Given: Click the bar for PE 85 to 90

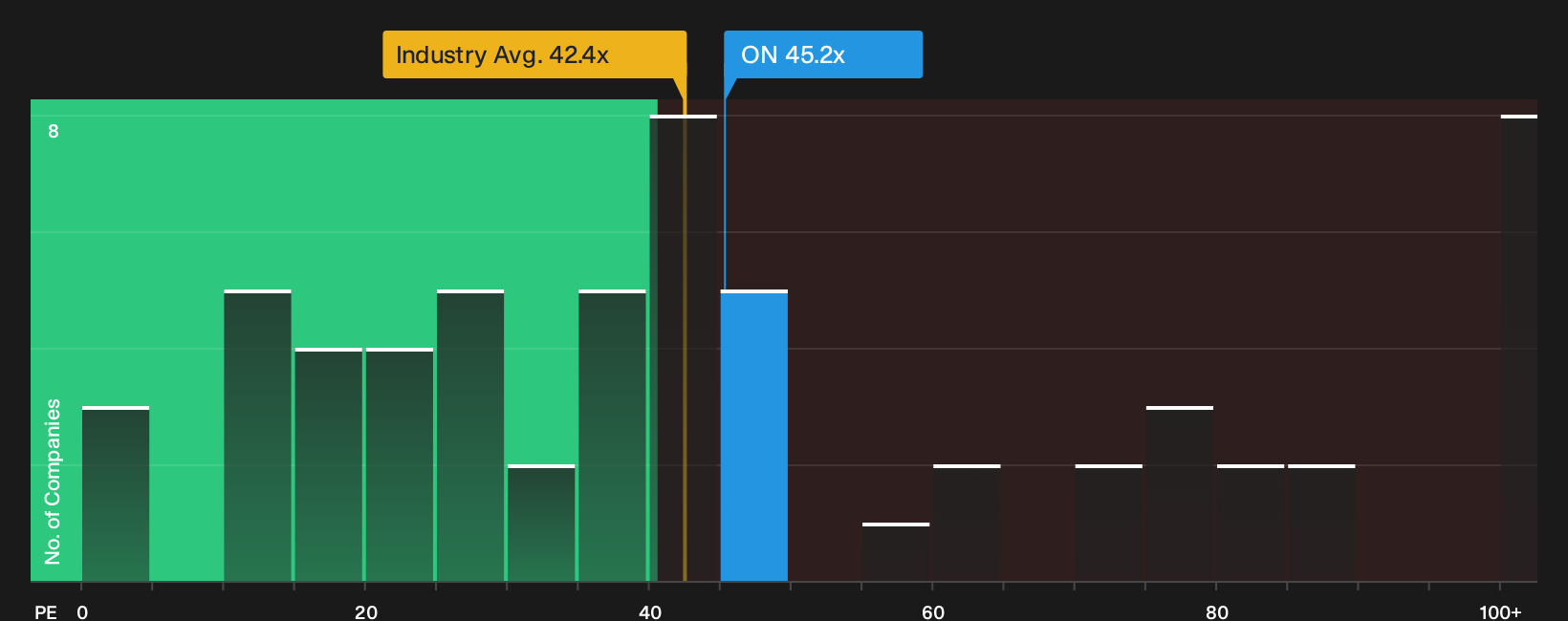Looking at the screenshot, I should pyautogui.click(x=1321, y=523).
